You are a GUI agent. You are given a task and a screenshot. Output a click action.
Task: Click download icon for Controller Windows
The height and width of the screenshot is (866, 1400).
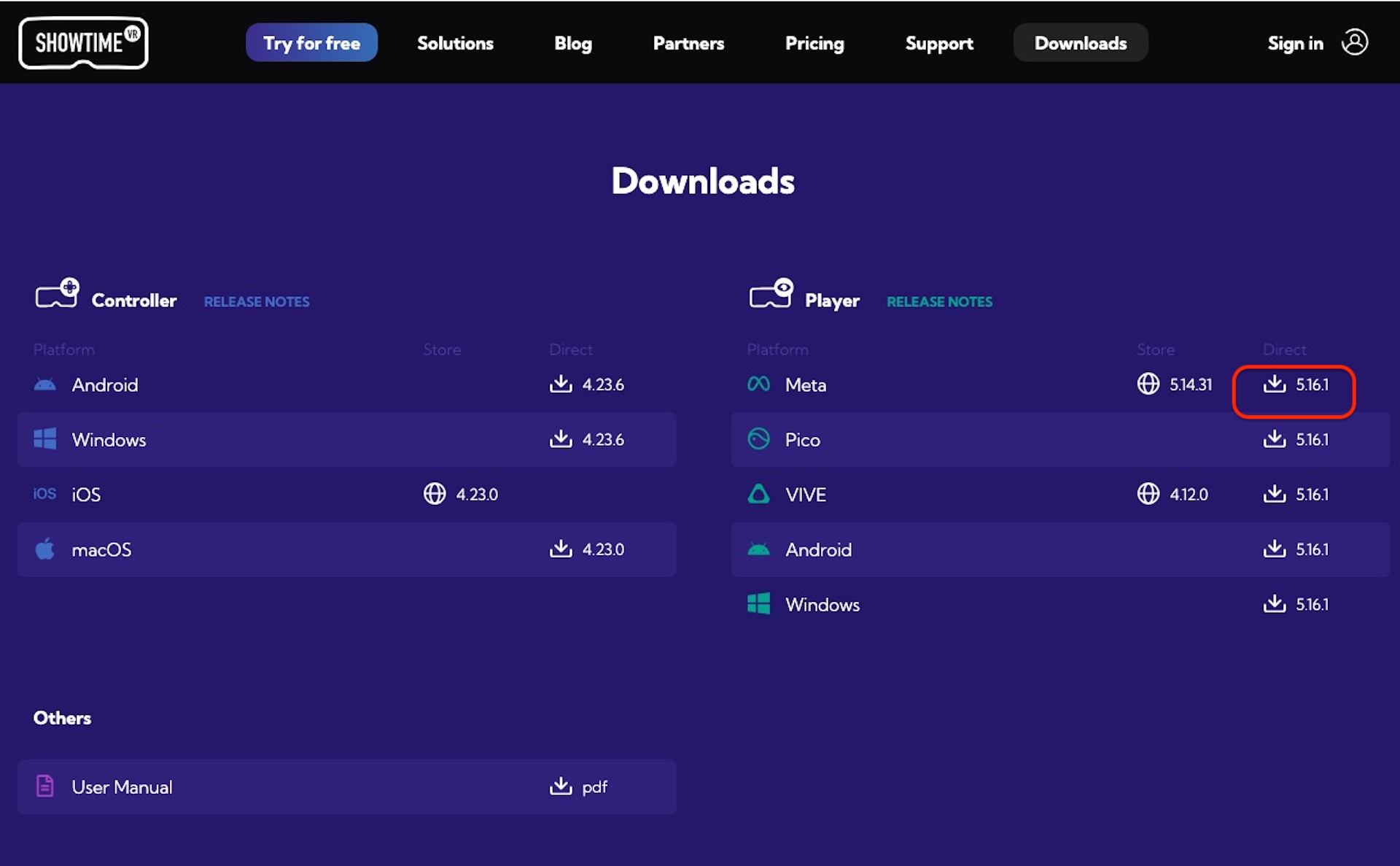561,438
